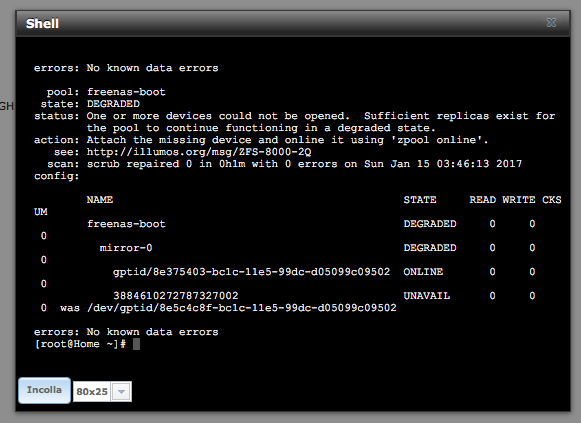Image resolution: width=581 pixels, height=423 pixels.
Task: Click the bottom 'errors: No known data errors' line
Action: 126,332
